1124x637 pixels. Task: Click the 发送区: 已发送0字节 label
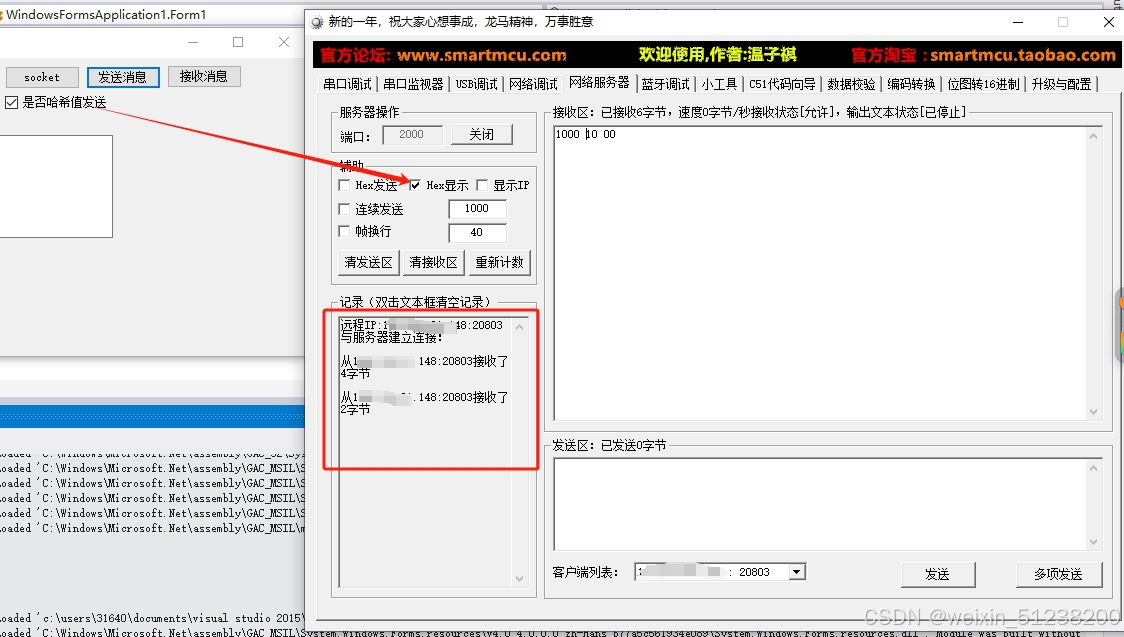click(609, 446)
